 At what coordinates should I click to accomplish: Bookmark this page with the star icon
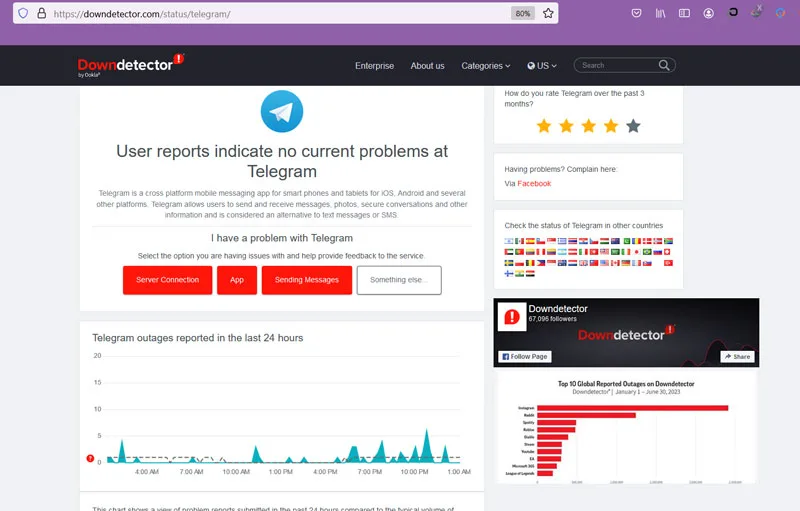point(548,13)
